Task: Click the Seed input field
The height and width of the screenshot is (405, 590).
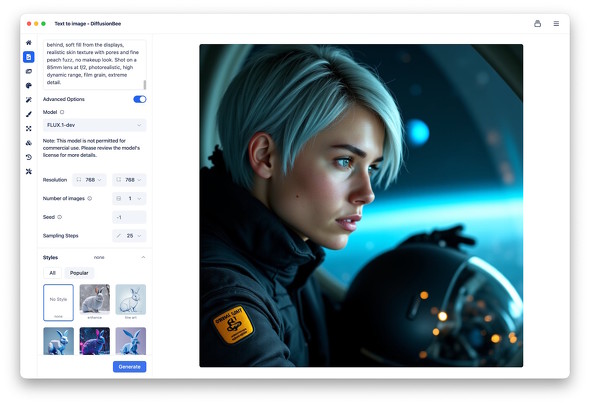Action: point(129,217)
